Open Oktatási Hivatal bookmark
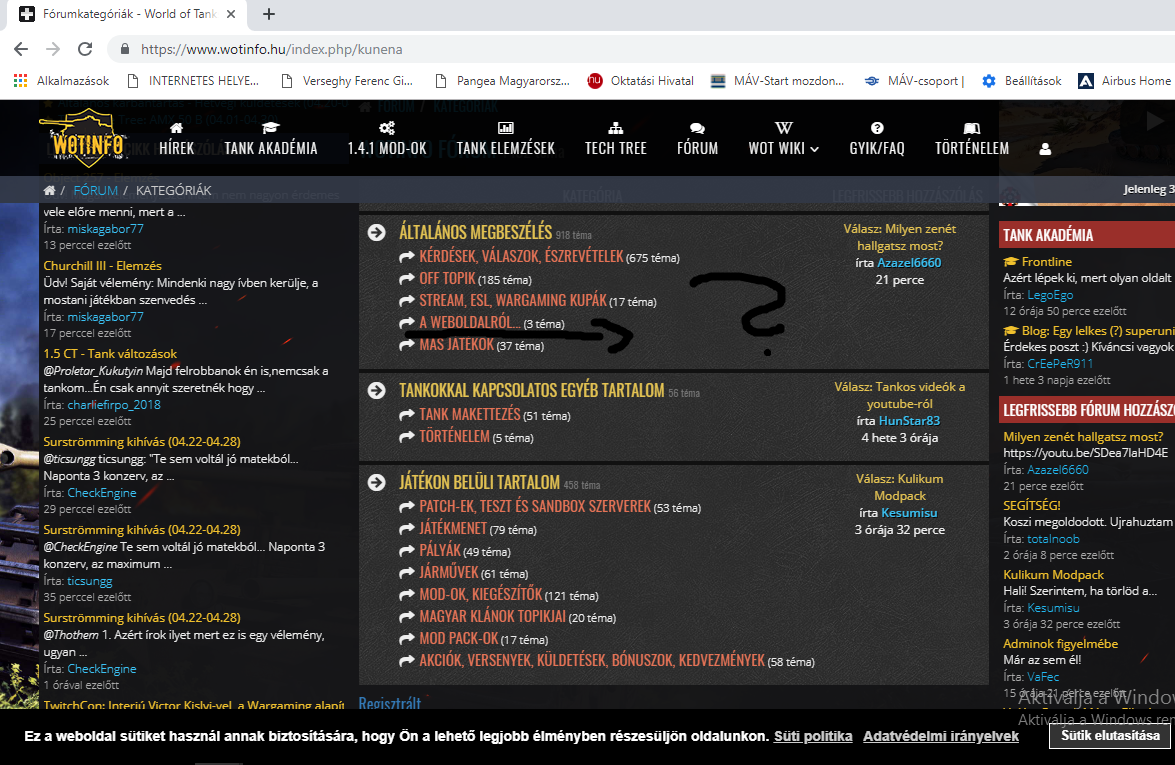This screenshot has height=765, width=1175. [x=641, y=81]
